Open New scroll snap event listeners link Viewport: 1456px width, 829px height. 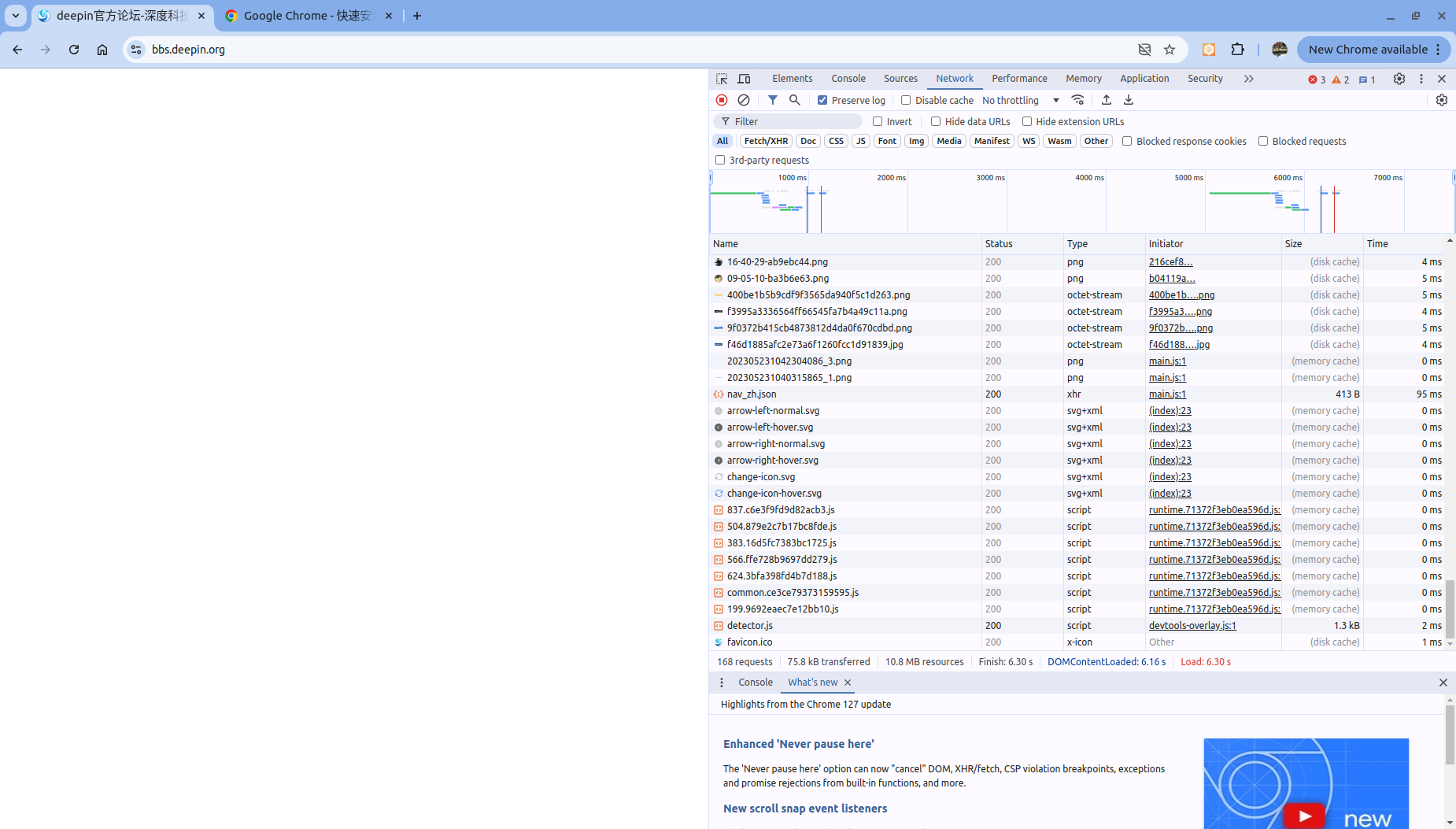[x=805, y=809]
